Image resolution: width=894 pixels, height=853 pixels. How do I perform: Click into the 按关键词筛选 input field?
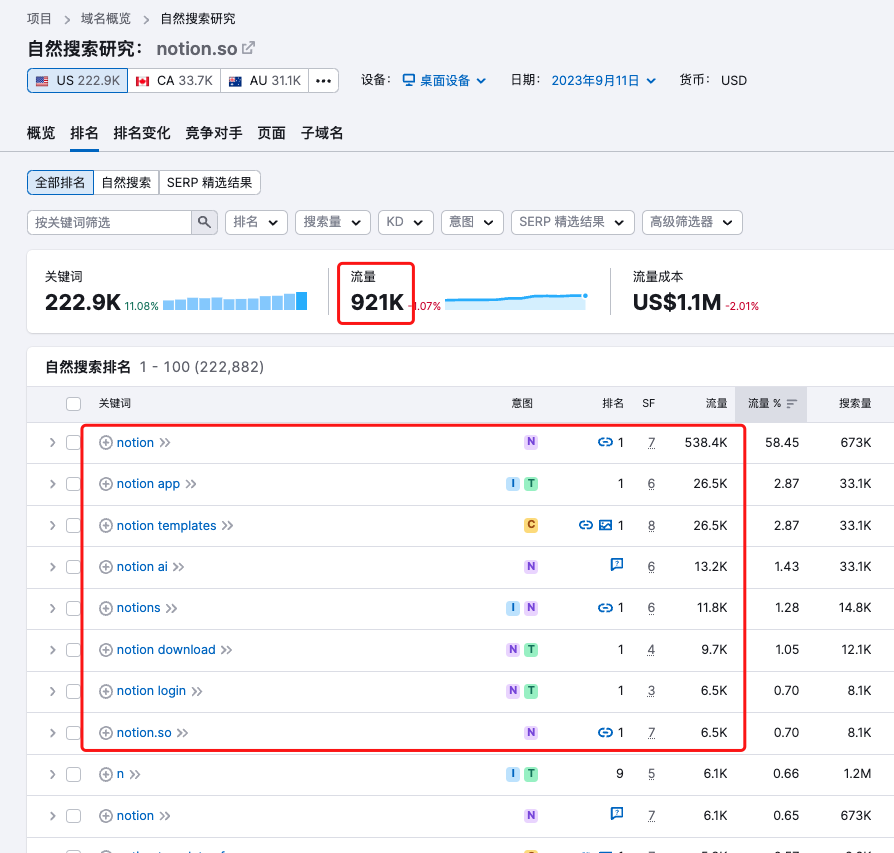(x=108, y=222)
